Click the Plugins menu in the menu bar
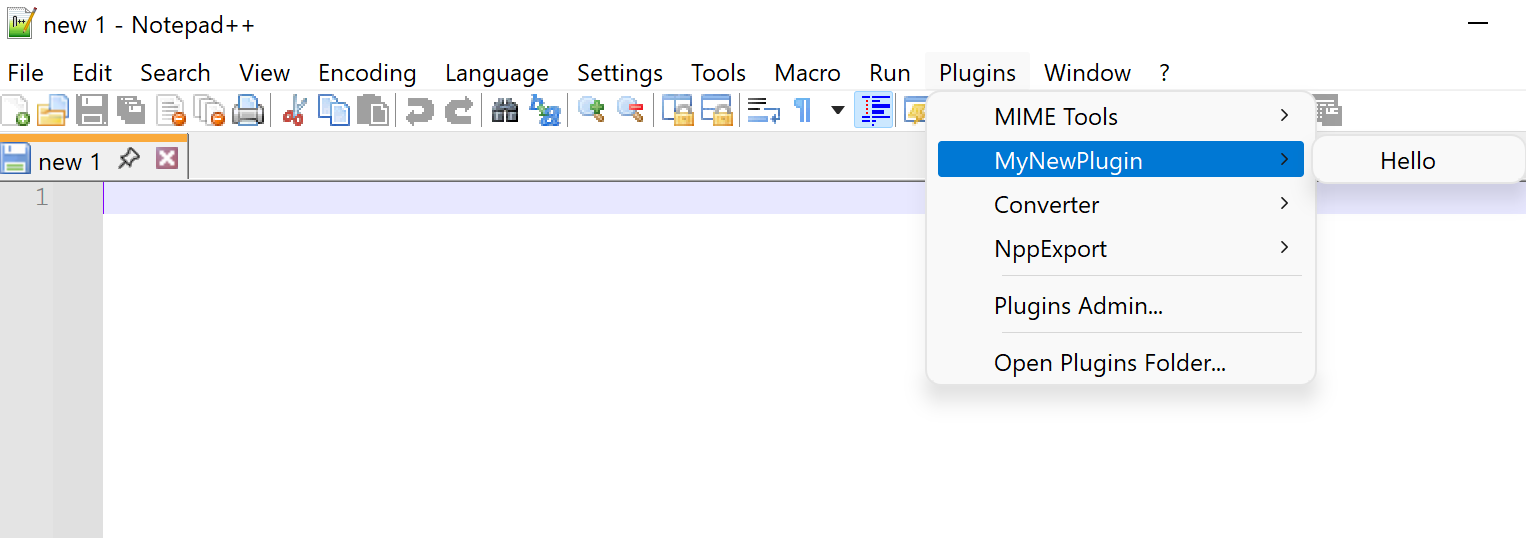1526x538 pixels. coord(978,73)
